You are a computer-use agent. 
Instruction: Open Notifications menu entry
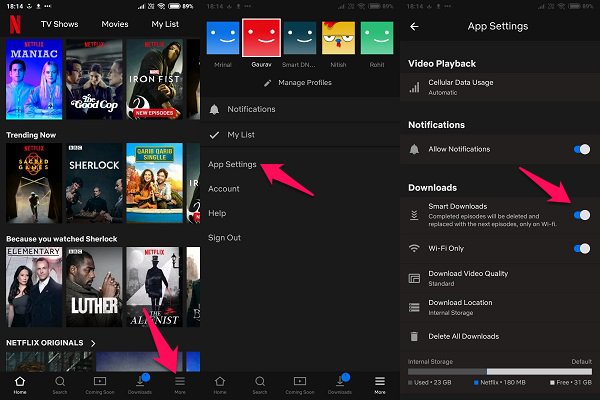[x=300, y=109]
